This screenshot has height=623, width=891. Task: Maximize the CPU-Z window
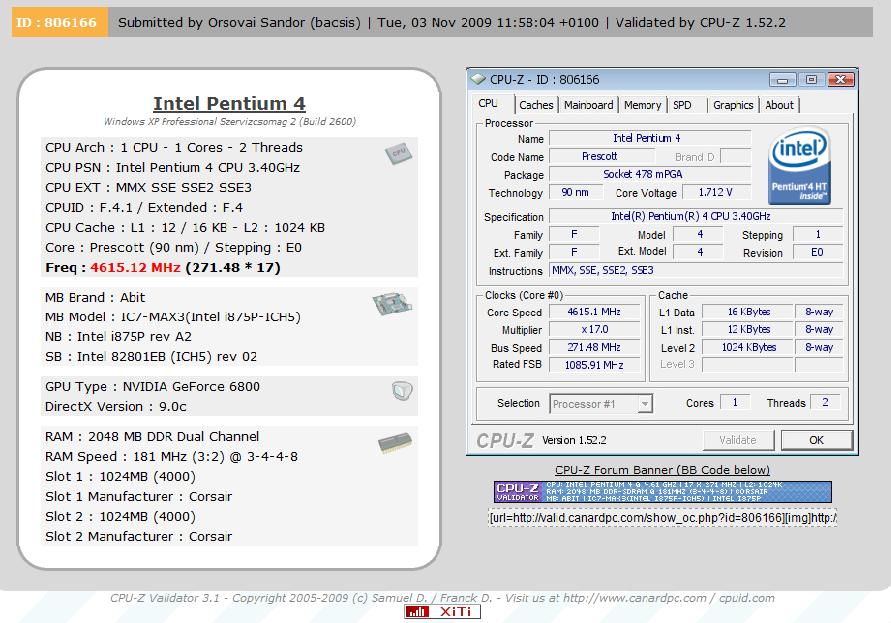811,80
